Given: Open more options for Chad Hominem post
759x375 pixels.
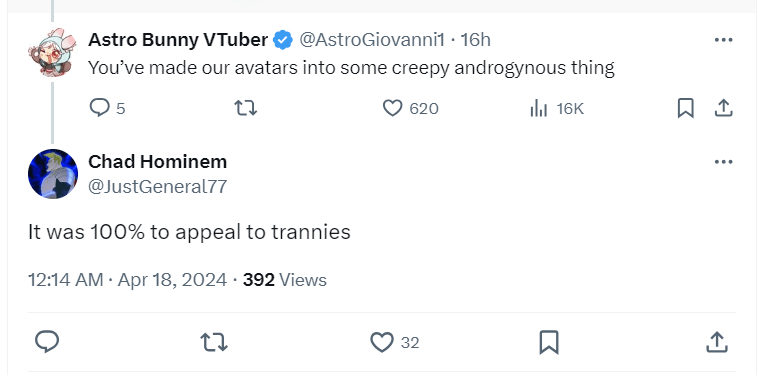Looking at the screenshot, I should (x=723, y=162).
